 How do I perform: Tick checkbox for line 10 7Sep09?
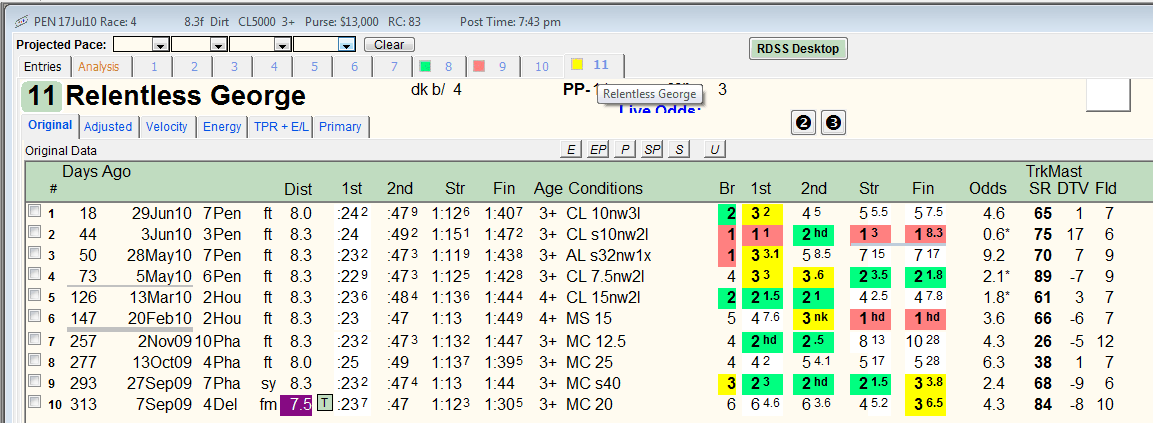point(35,403)
